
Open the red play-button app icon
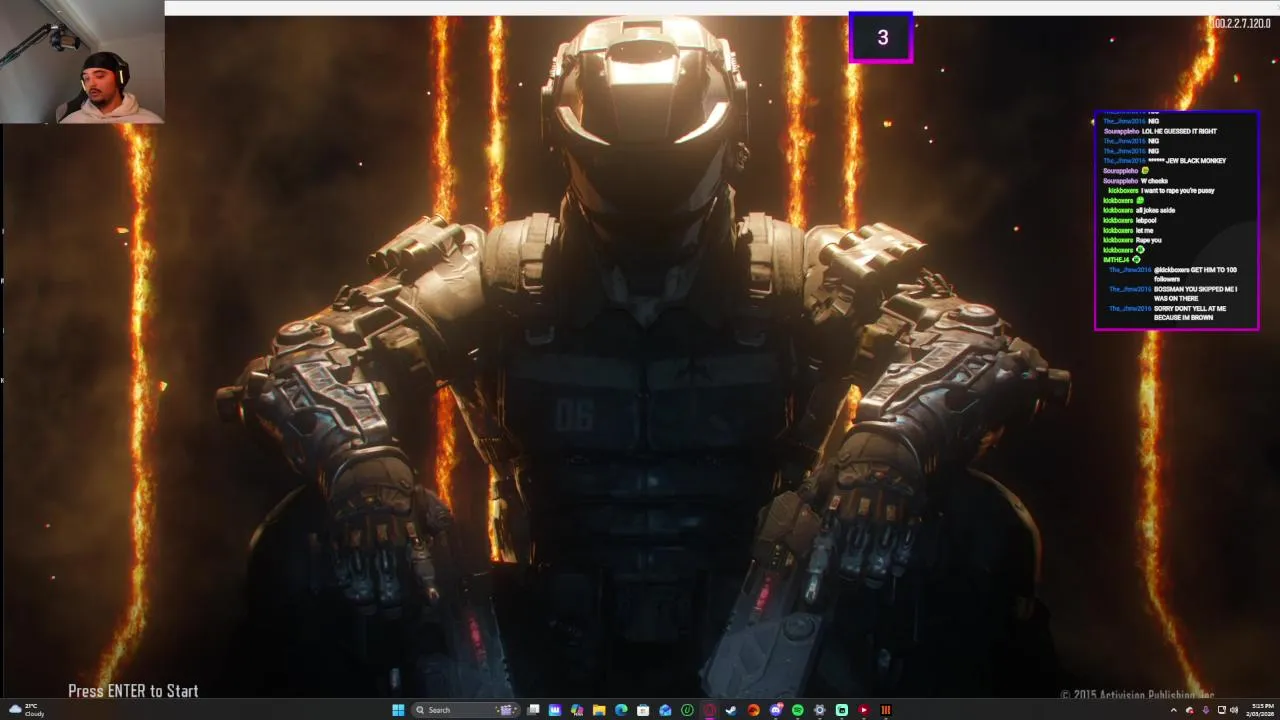pyautogui.click(x=863, y=710)
